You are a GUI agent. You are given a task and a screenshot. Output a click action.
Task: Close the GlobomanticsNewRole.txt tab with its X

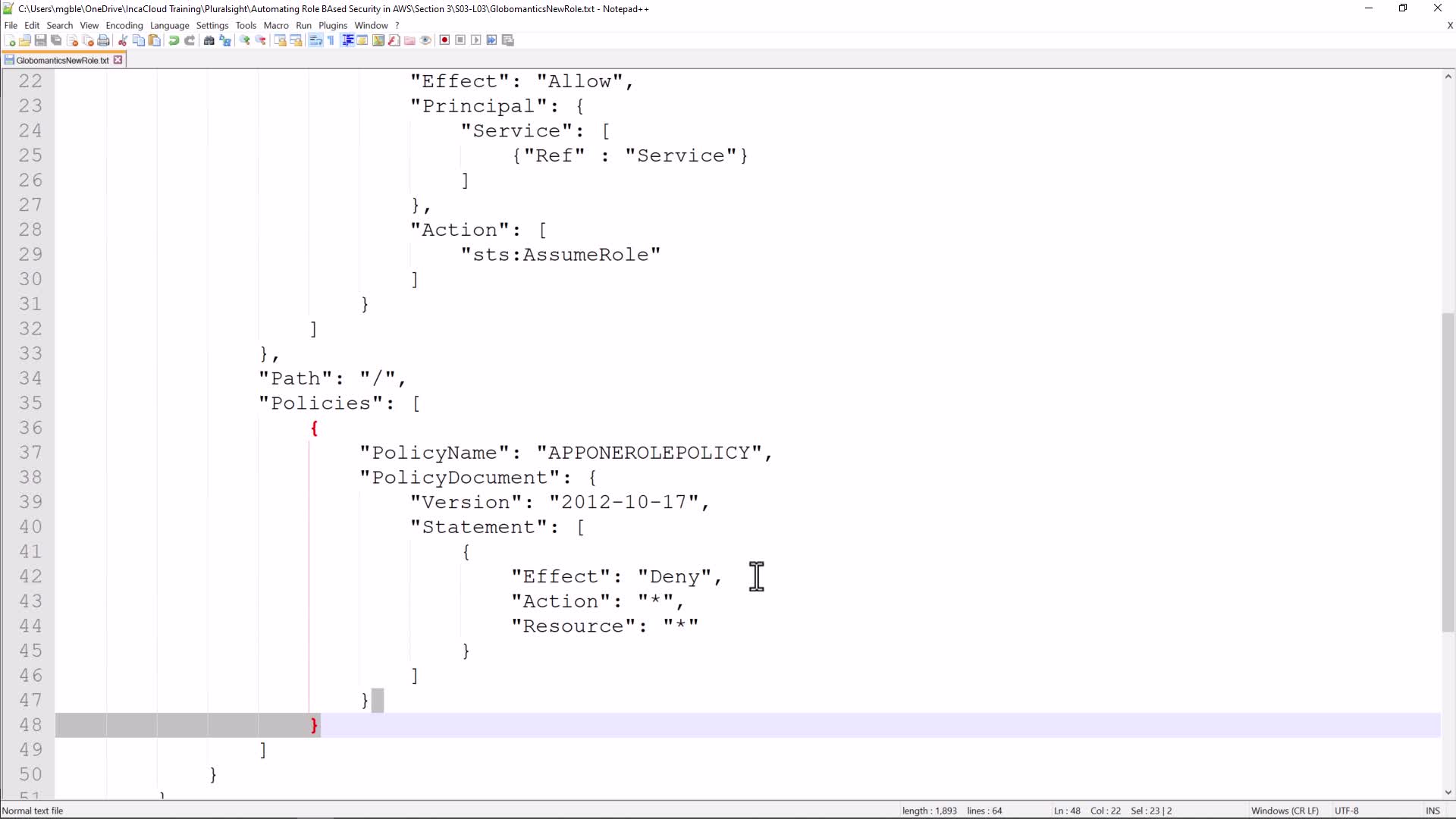click(x=118, y=60)
